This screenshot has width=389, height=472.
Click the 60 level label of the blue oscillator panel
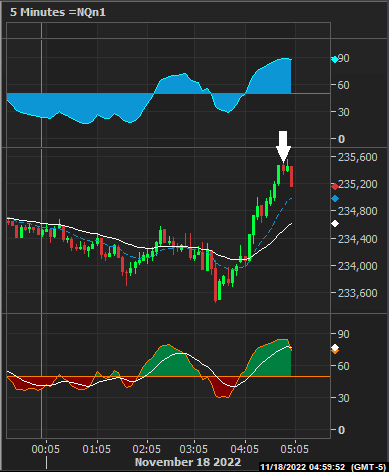click(x=343, y=85)
